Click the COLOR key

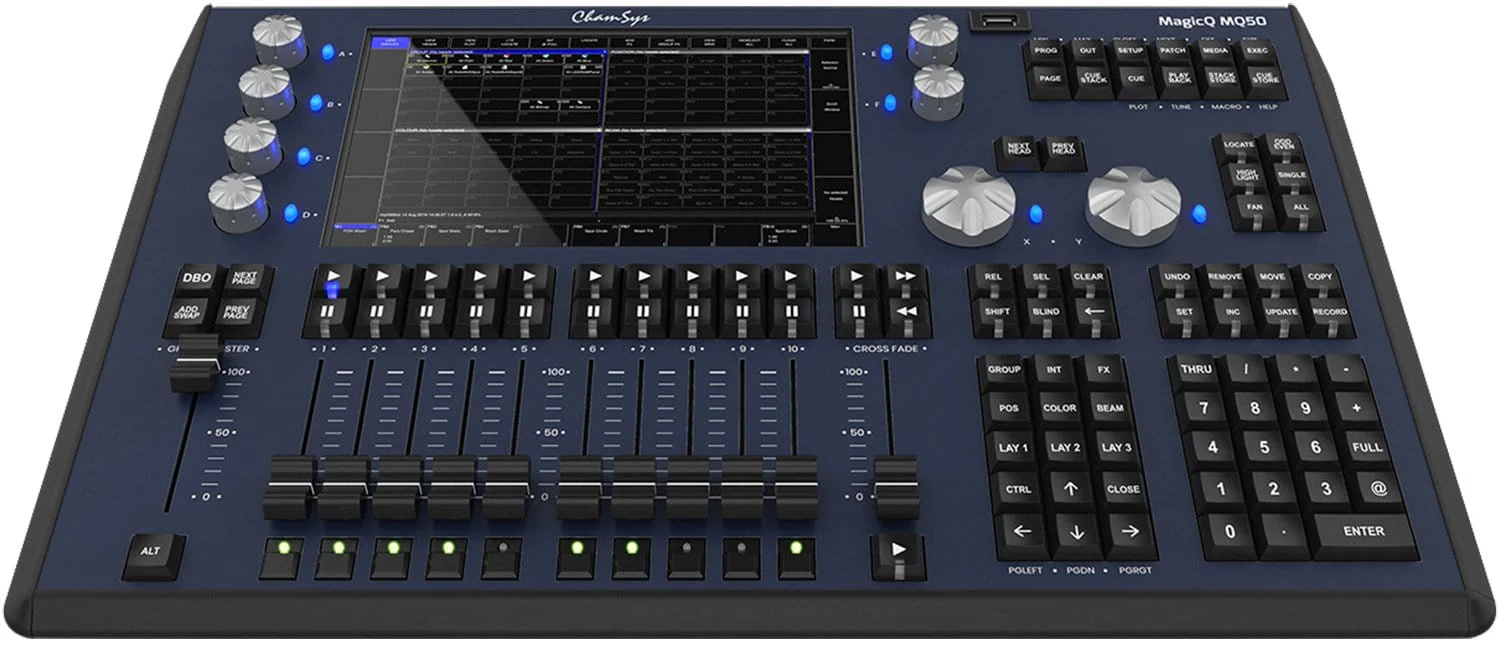pos(1060,408)
